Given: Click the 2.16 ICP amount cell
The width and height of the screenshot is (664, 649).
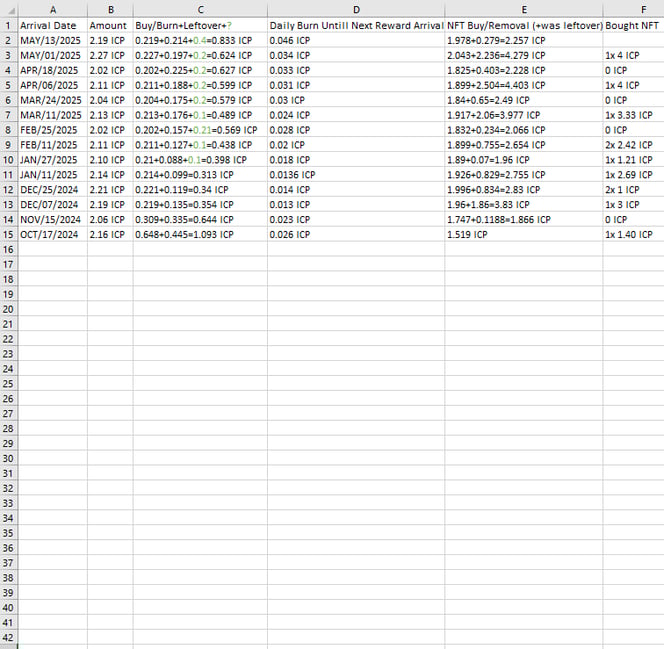Looking at the screenshot, I should pos(110,235).
